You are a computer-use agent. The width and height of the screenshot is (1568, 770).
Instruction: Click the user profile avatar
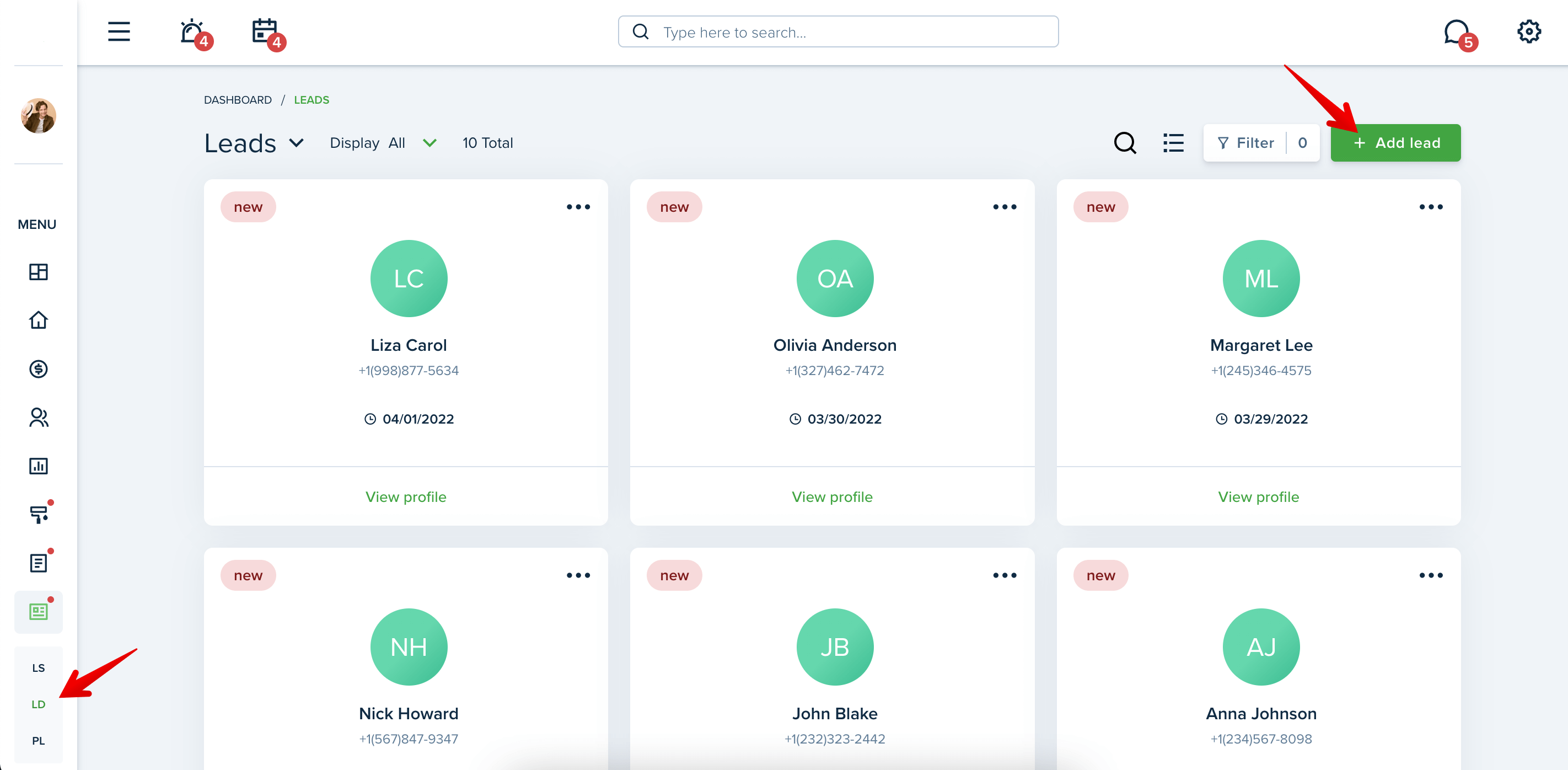coord(39,115)
